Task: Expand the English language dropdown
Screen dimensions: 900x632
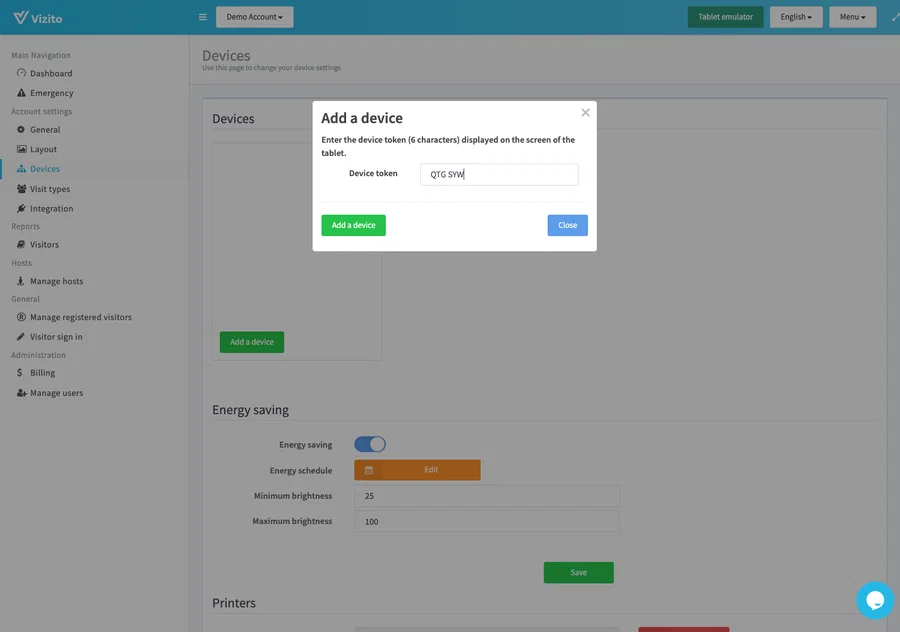Action: (796, 17)
